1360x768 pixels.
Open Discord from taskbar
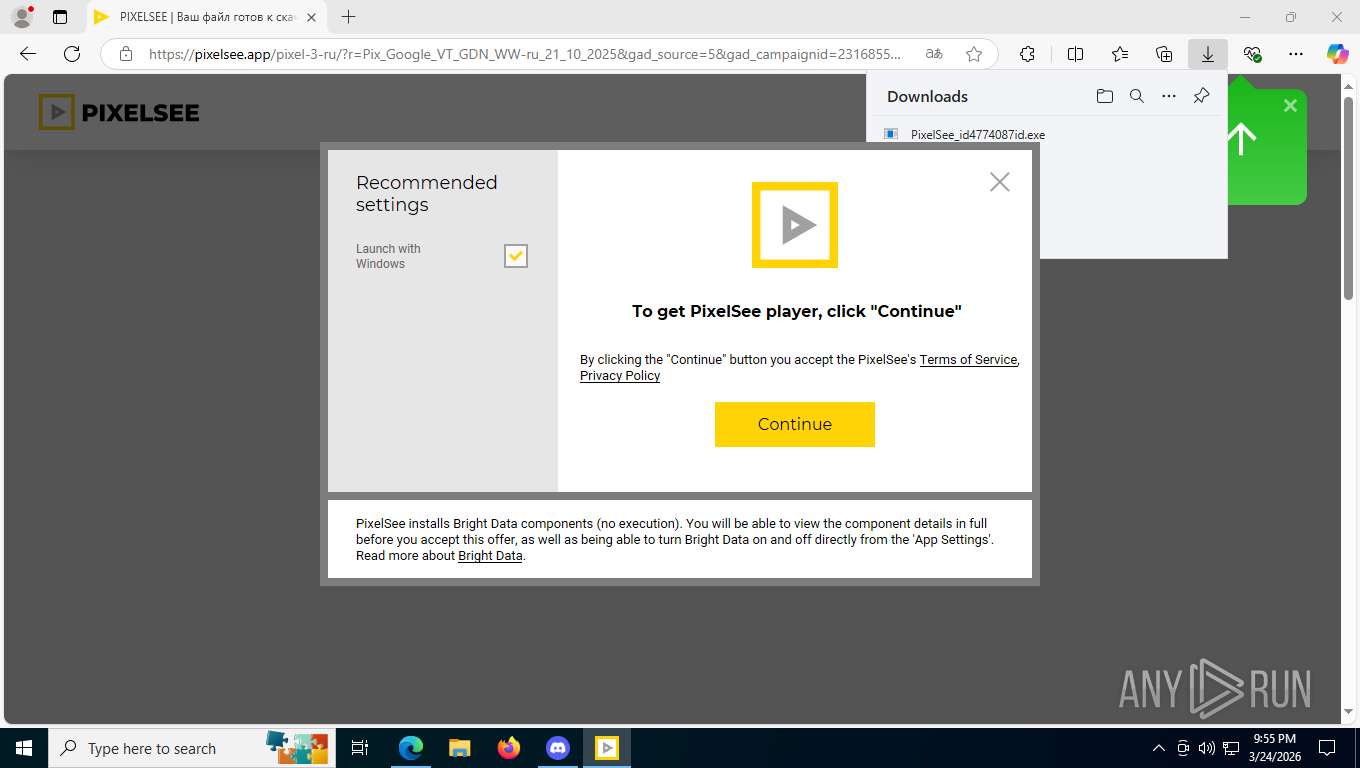click(558, 748)
